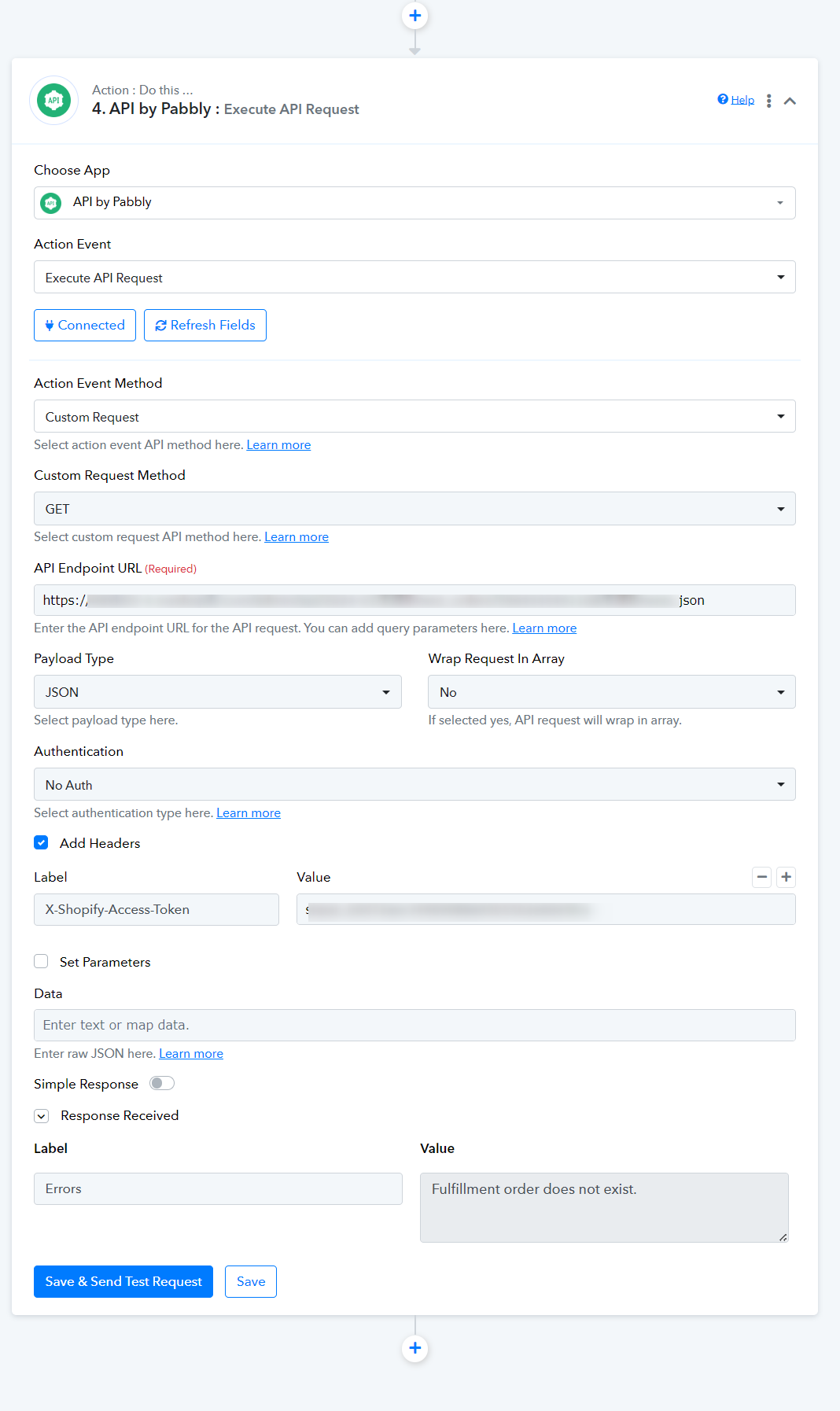Screen dimensions: 840x1411
Task: Open the Action Event dropdown
Action: click(x=414, y=277)
